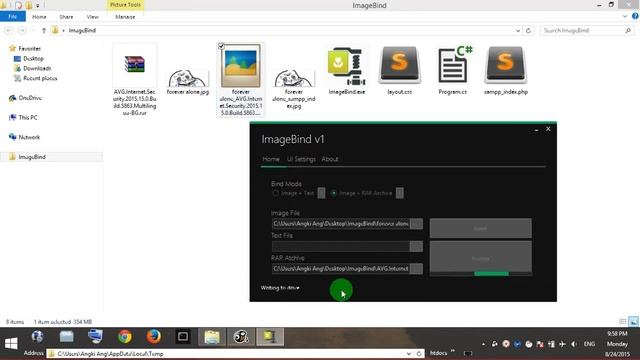Switch to the Home tab in ImageBind
Screen dimensions: 640x360
pos(271,159)
